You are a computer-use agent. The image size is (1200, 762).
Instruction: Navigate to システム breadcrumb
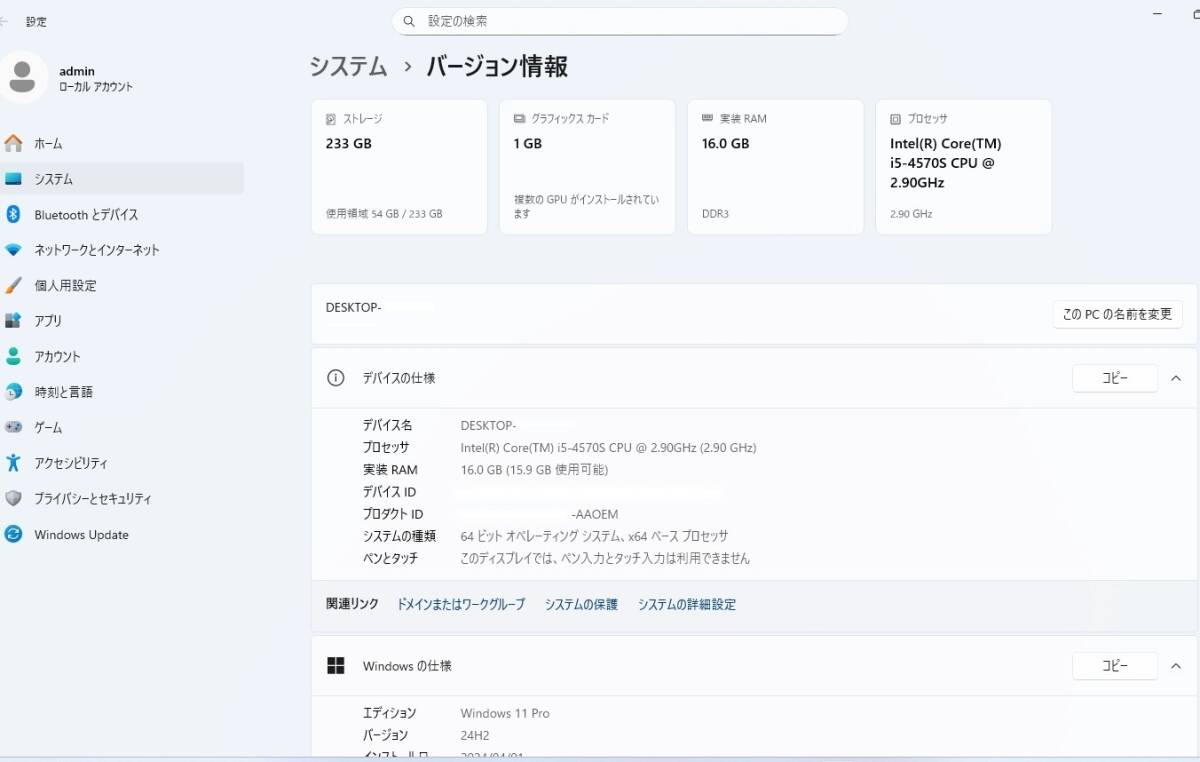tap(348, 67)
